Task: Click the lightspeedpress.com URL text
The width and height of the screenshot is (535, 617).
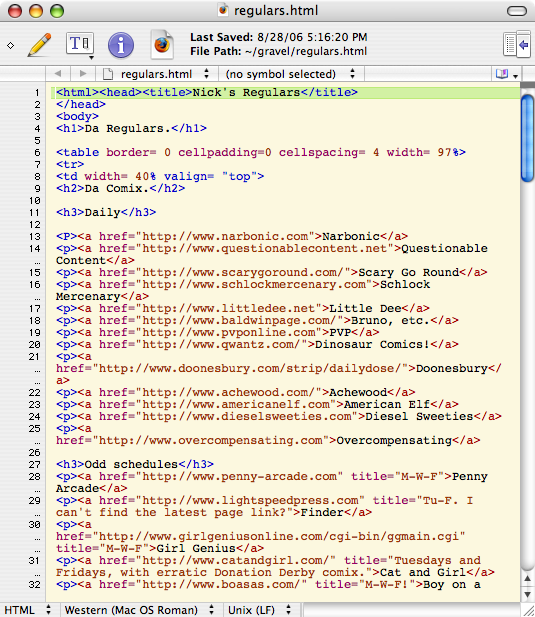Action: (x=250, y=501)
